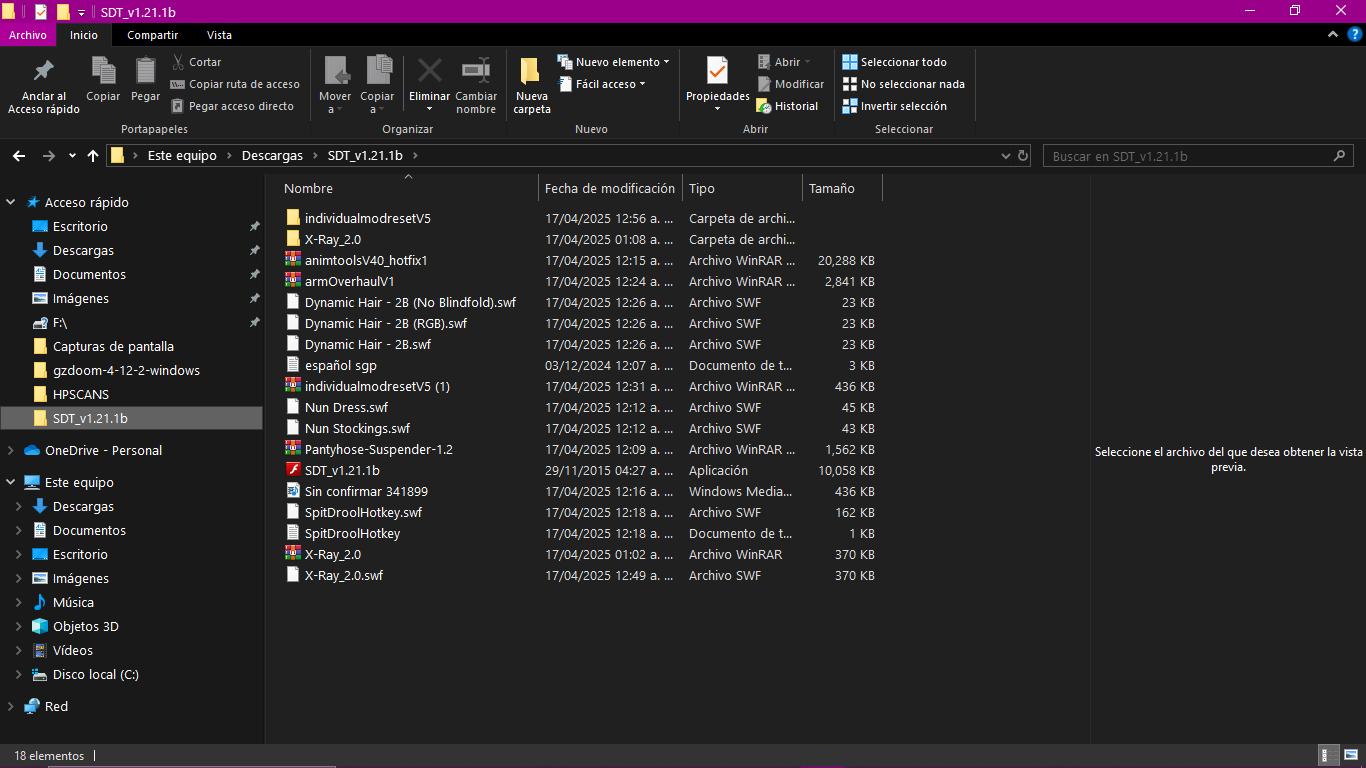Click Invertir selección

tap(894, 106)
